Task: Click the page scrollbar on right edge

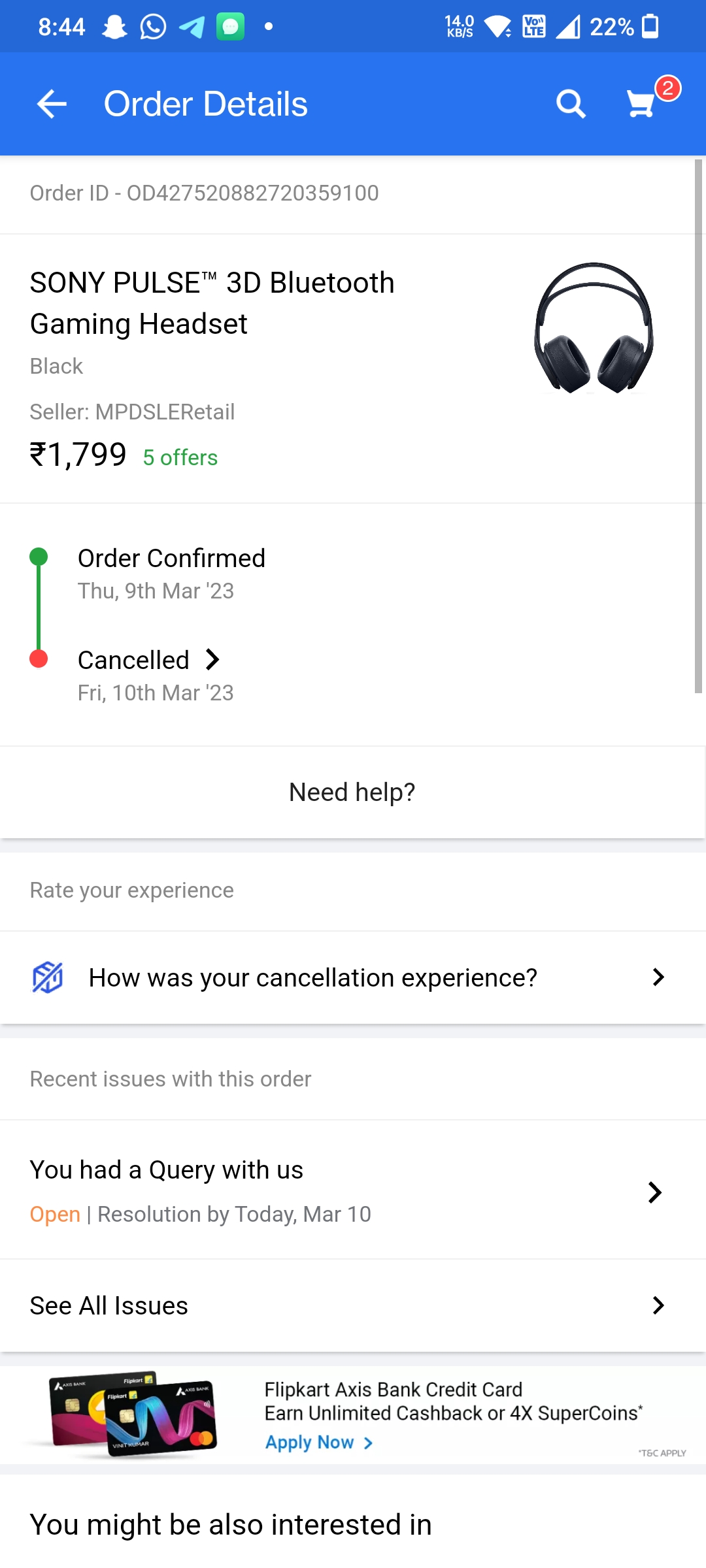Action: coord(698,425)
